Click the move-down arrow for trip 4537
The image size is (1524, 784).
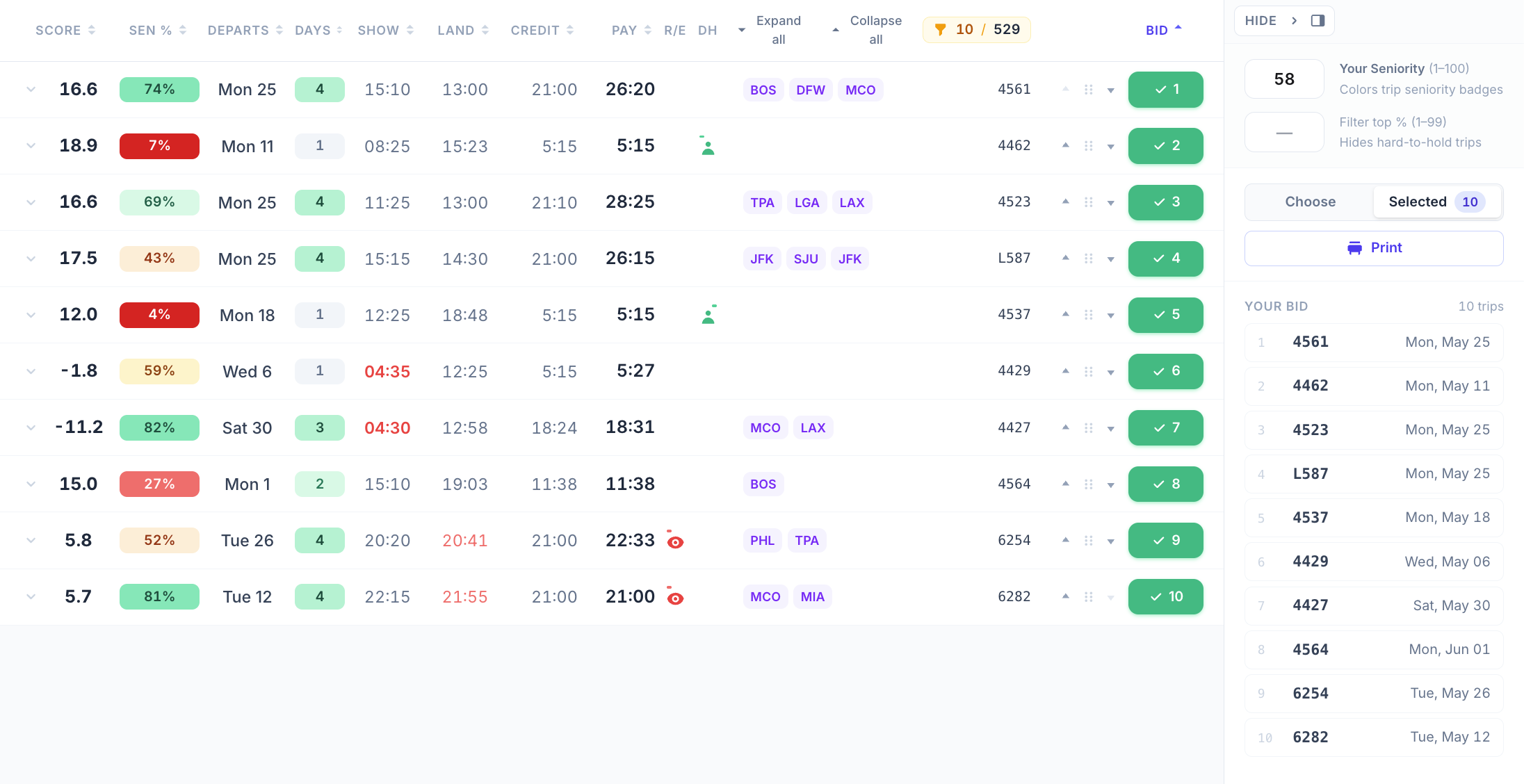point(1110,316)
